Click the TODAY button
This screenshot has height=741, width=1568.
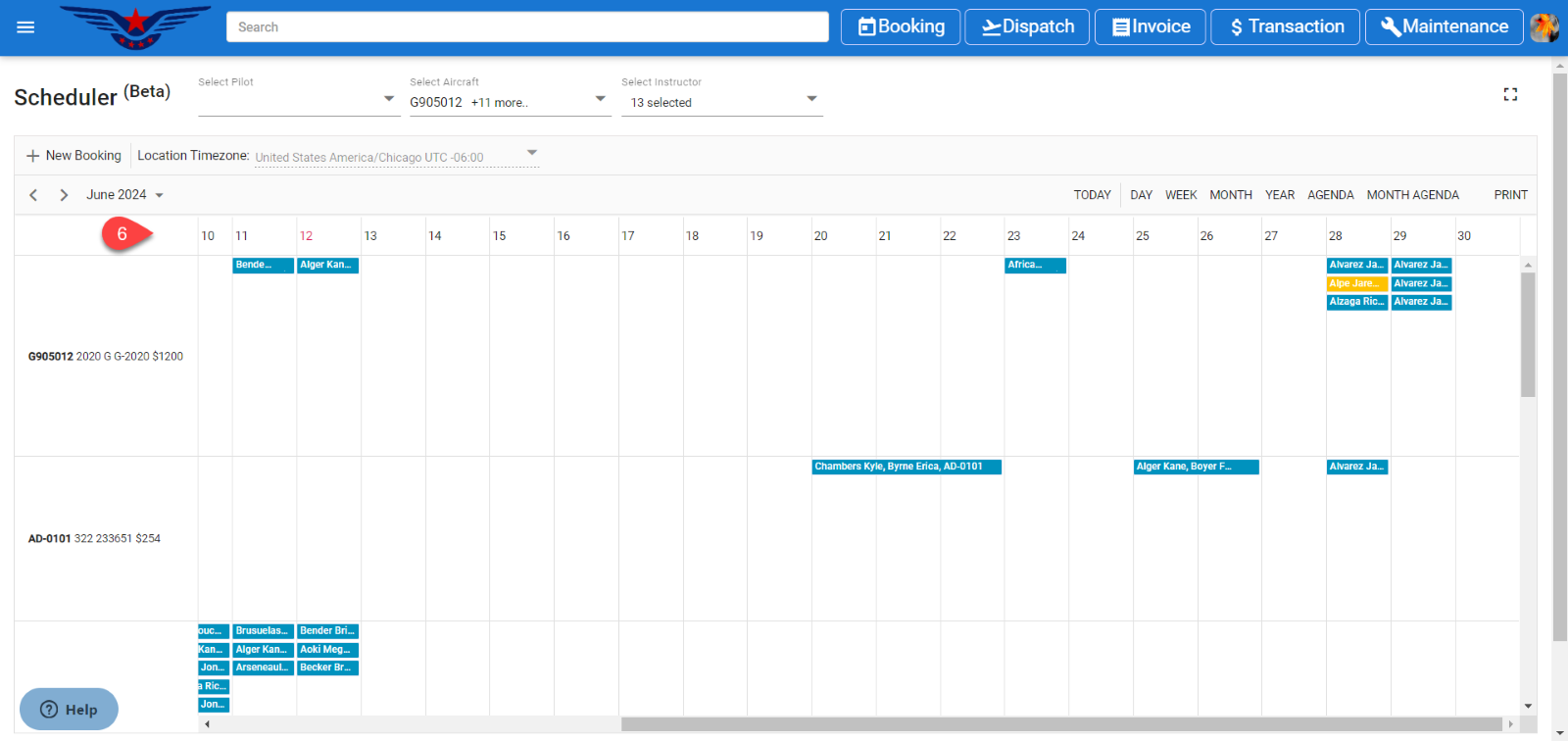tap(1092, 195)
